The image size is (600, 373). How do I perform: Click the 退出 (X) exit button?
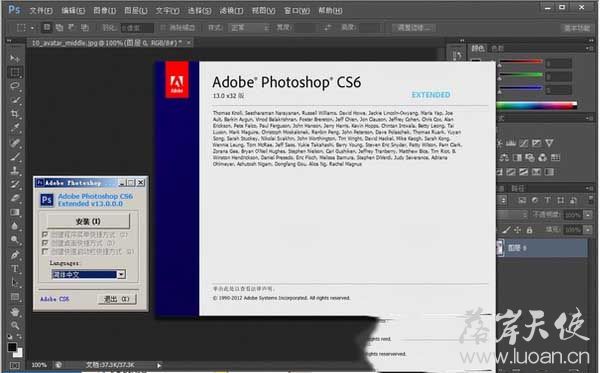(x=117, y=299)
